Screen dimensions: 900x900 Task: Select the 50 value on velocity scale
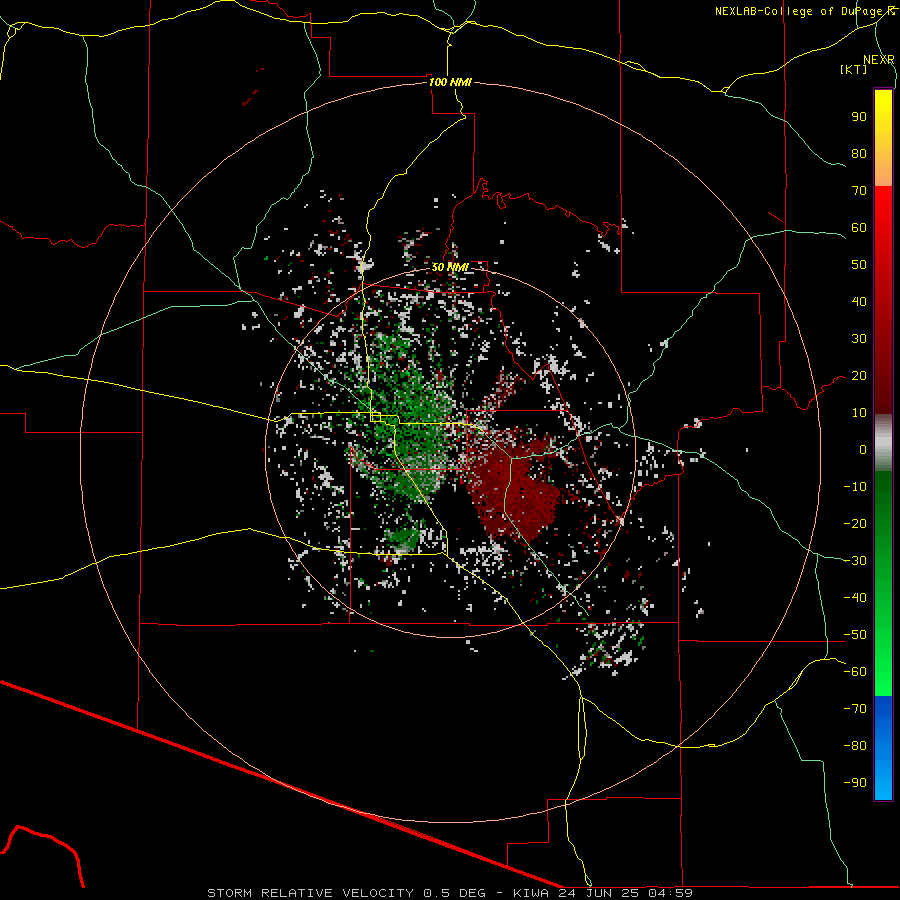tap(859, 265)
